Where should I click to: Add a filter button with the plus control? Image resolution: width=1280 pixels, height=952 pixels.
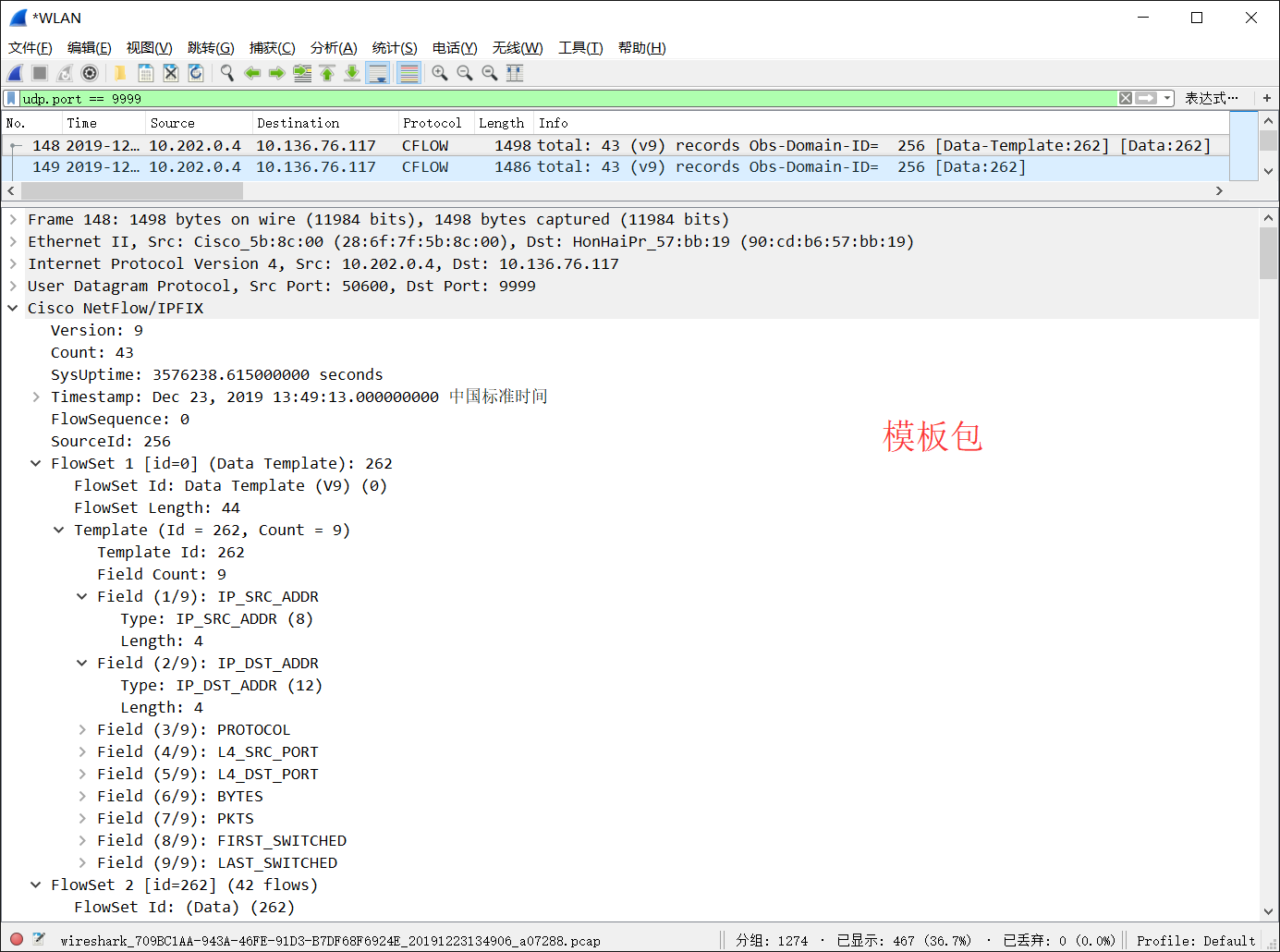(x=1266, y=98)
